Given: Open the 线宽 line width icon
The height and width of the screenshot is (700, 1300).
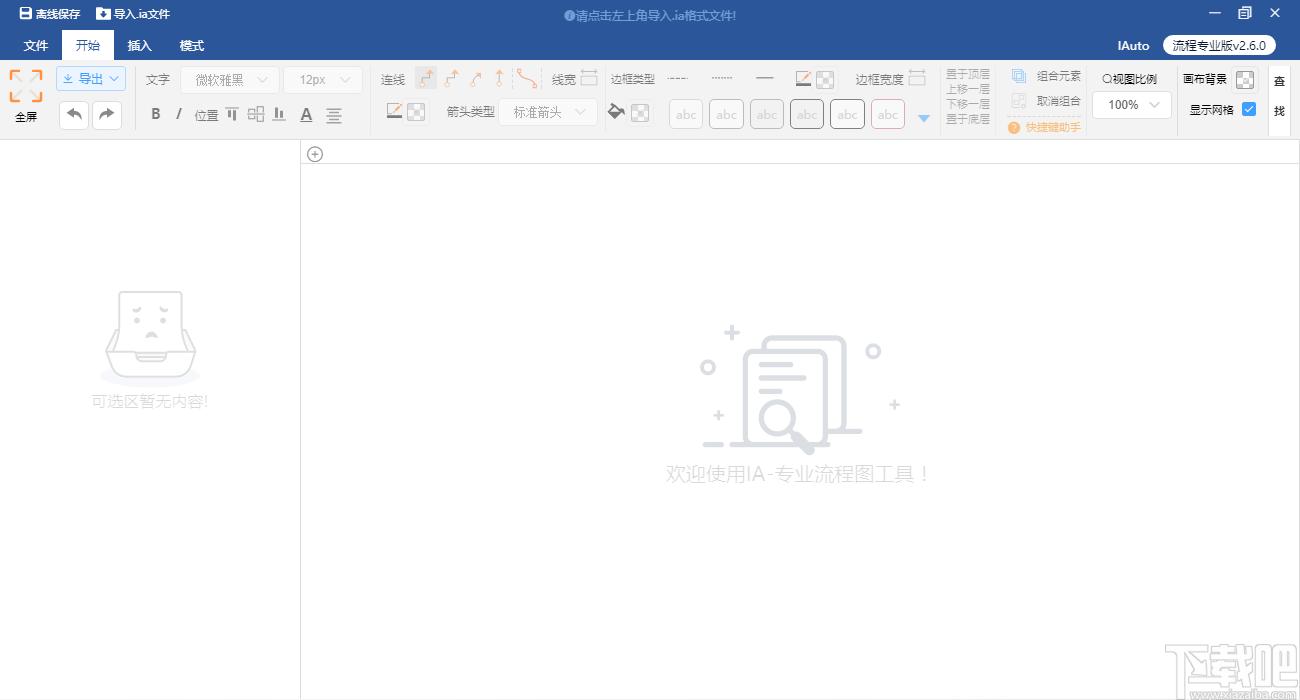Looking at the screenshot, I should point(589,78).
